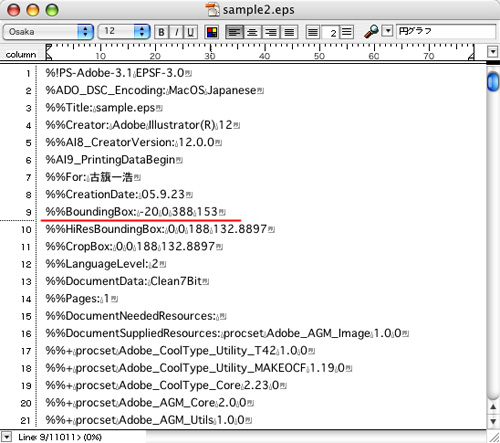Open the status bar popup menu

[x=6, y=437]
